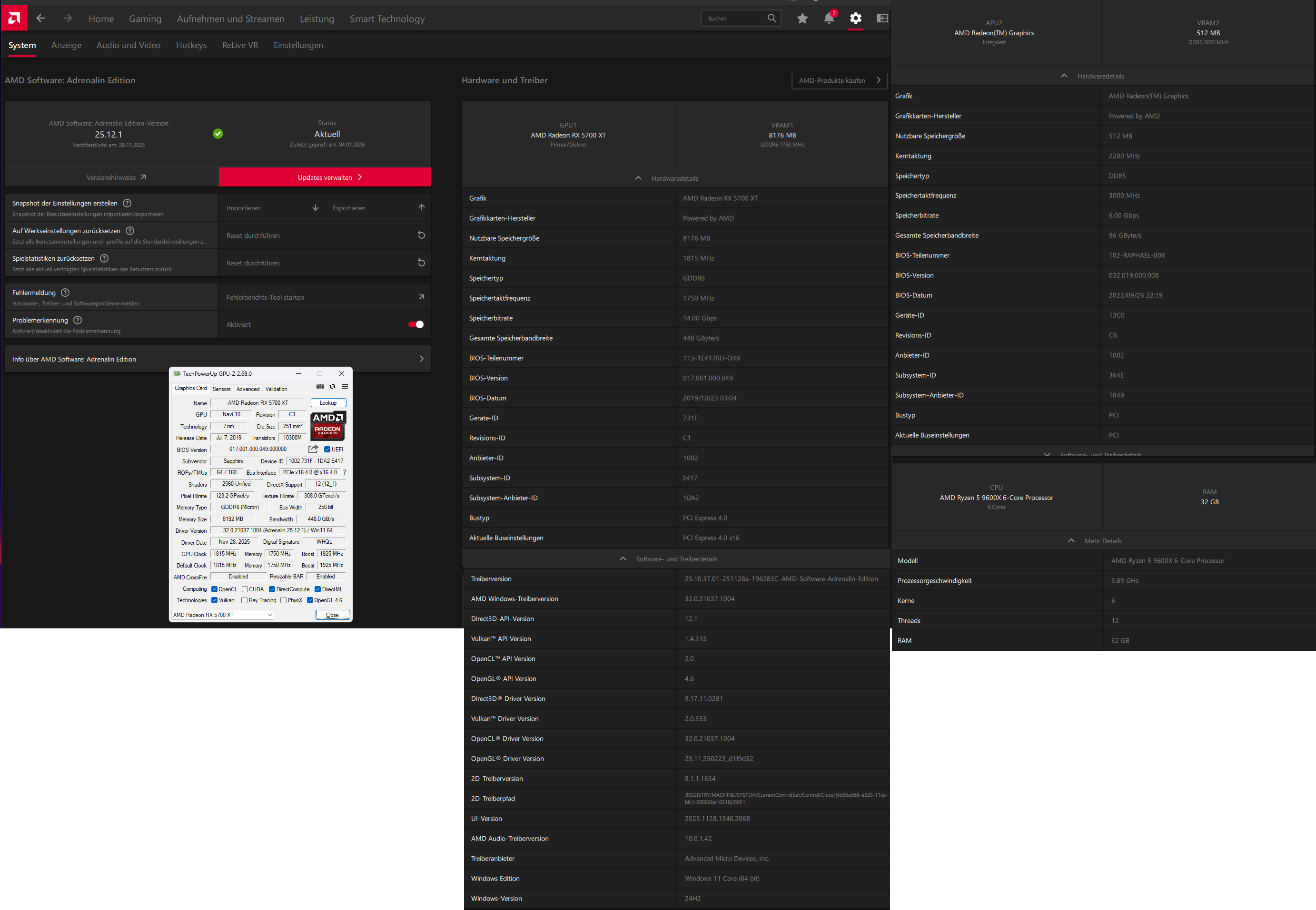Open the Validation tab in GPU-Z

pos(276,389)
